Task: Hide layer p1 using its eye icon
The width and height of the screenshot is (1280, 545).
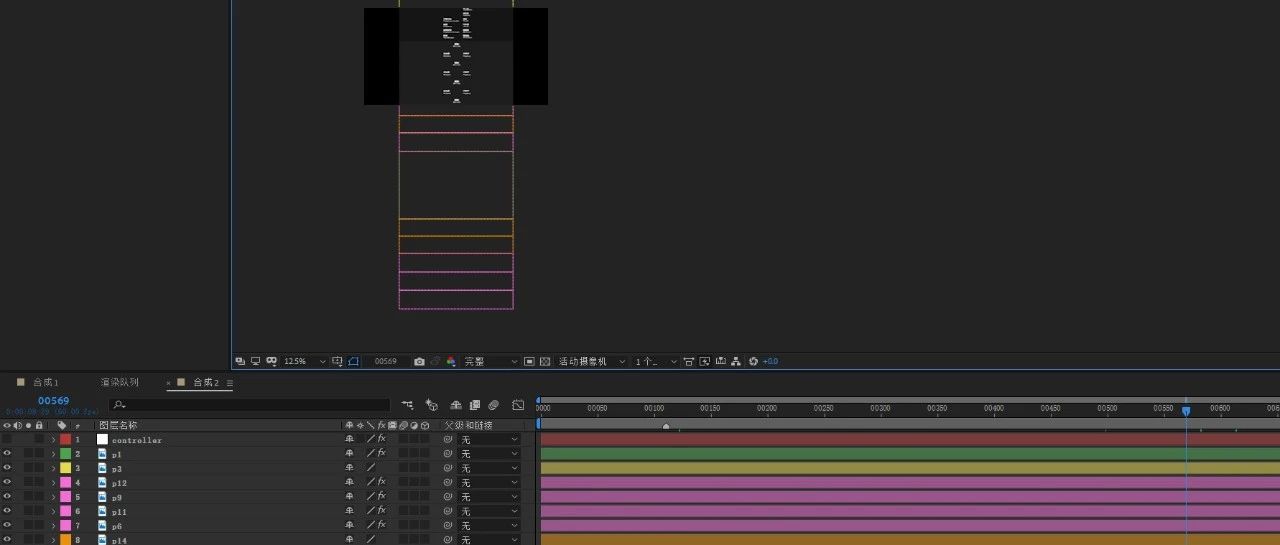Action: [7, 454]
